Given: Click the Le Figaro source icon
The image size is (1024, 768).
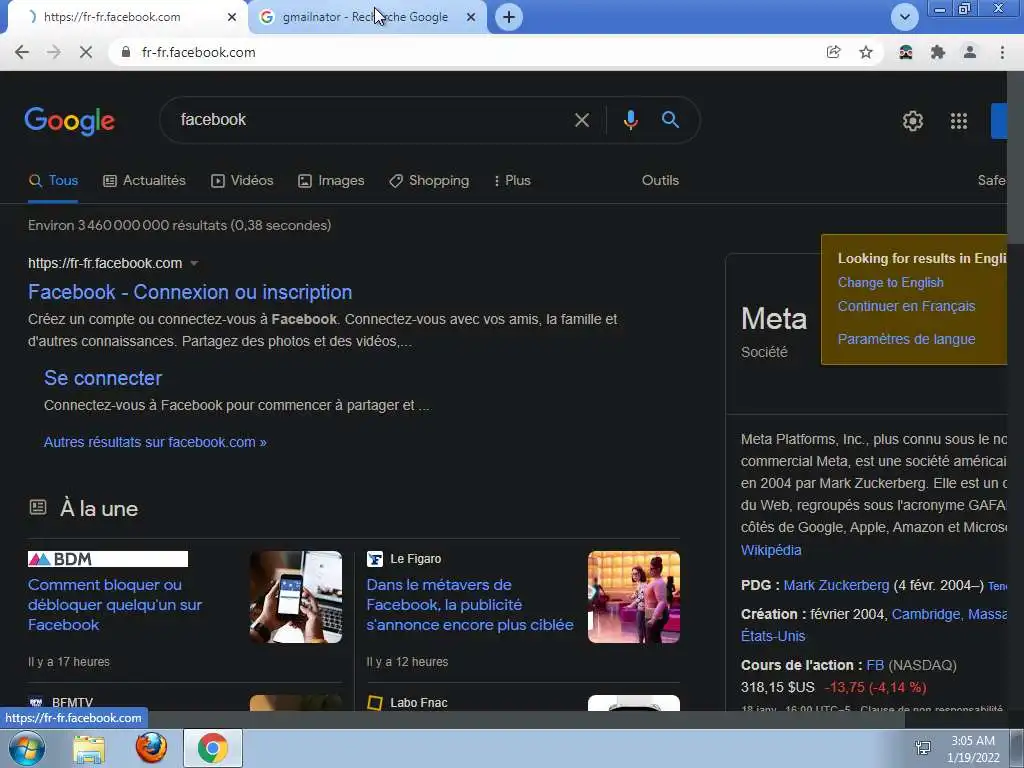Looking at the screenshot, I should pos(375,559).
